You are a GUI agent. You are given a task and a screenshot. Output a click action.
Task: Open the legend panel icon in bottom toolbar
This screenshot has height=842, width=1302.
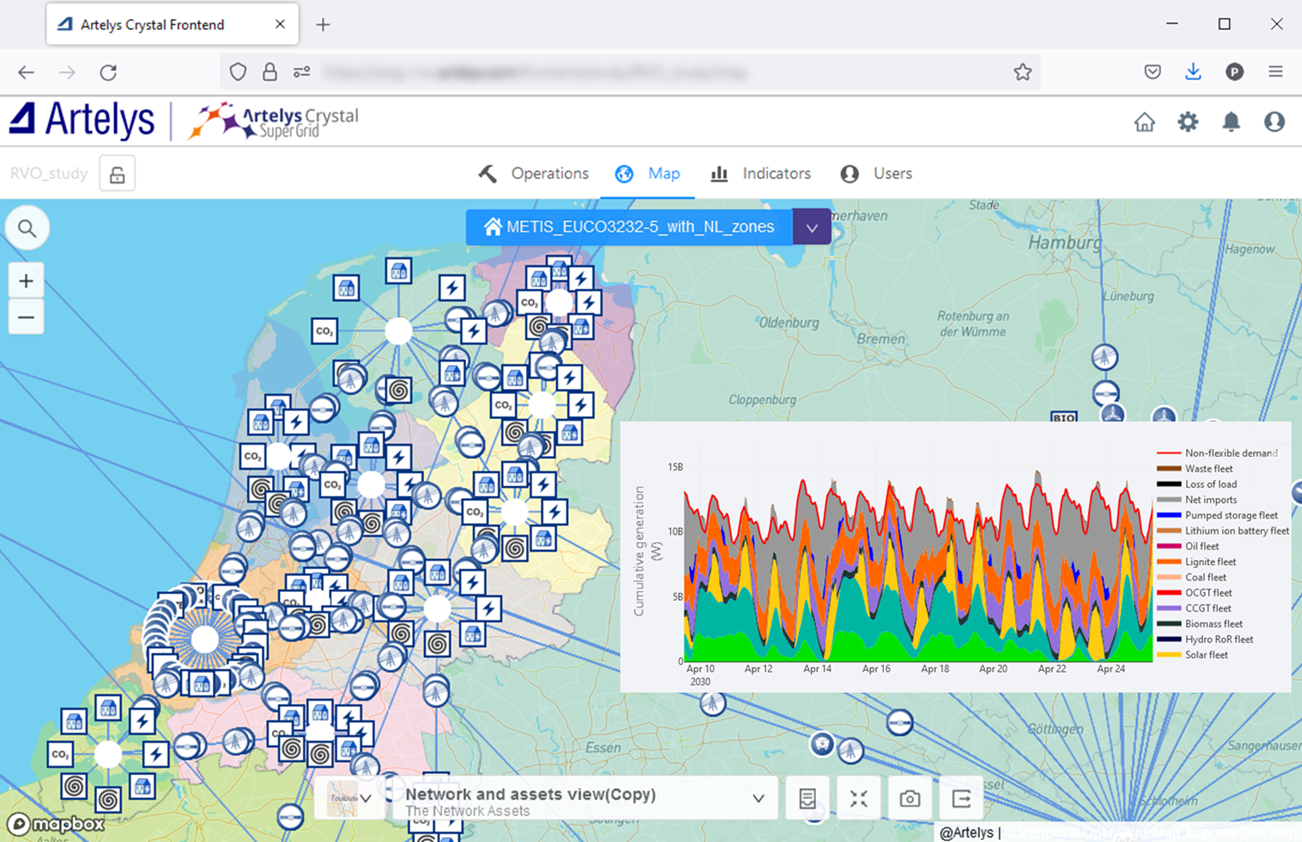tap(808, 799)
